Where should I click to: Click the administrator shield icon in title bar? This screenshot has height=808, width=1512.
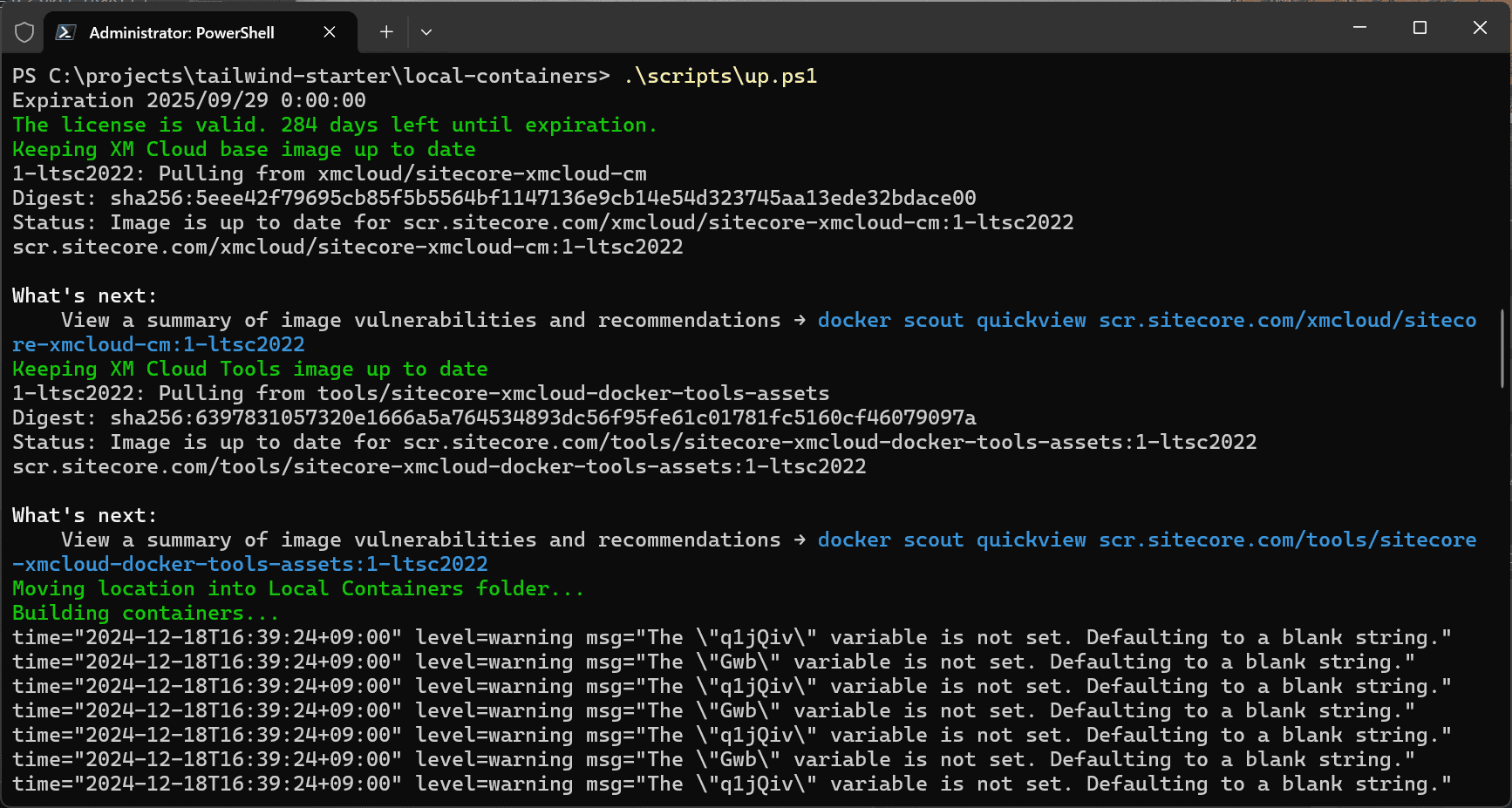[24, 32]
